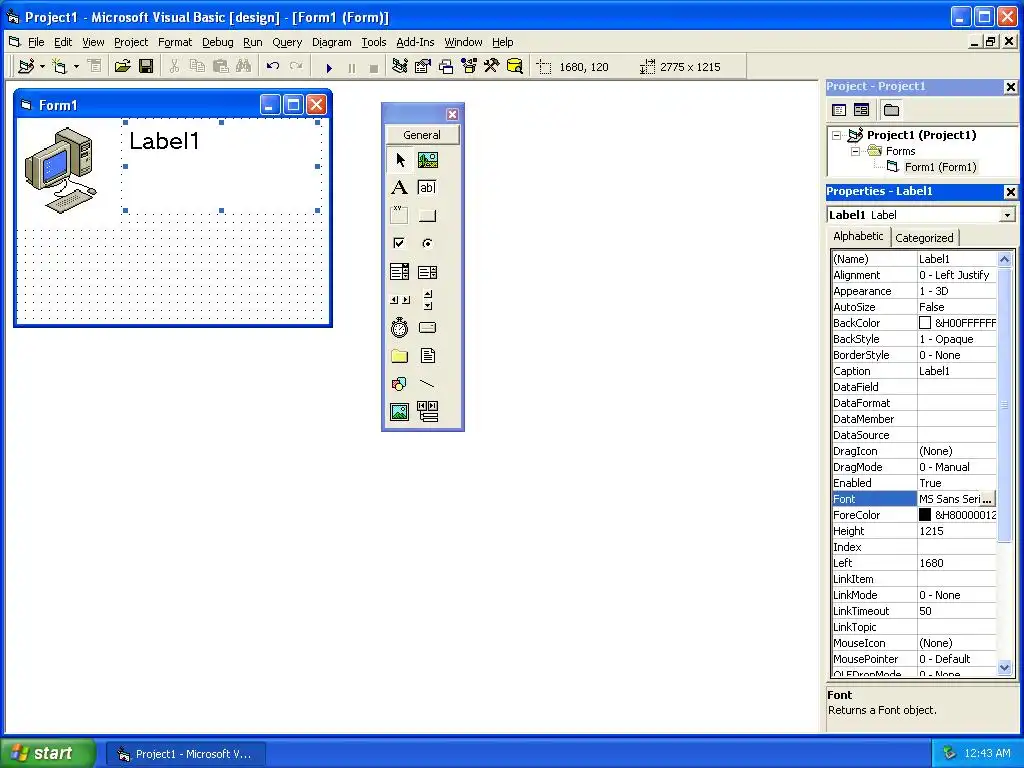The width and height of the screenshot is (1024, 768).
Task: Select the DriveListBox control in the toolbox
Action: point(427,327)
